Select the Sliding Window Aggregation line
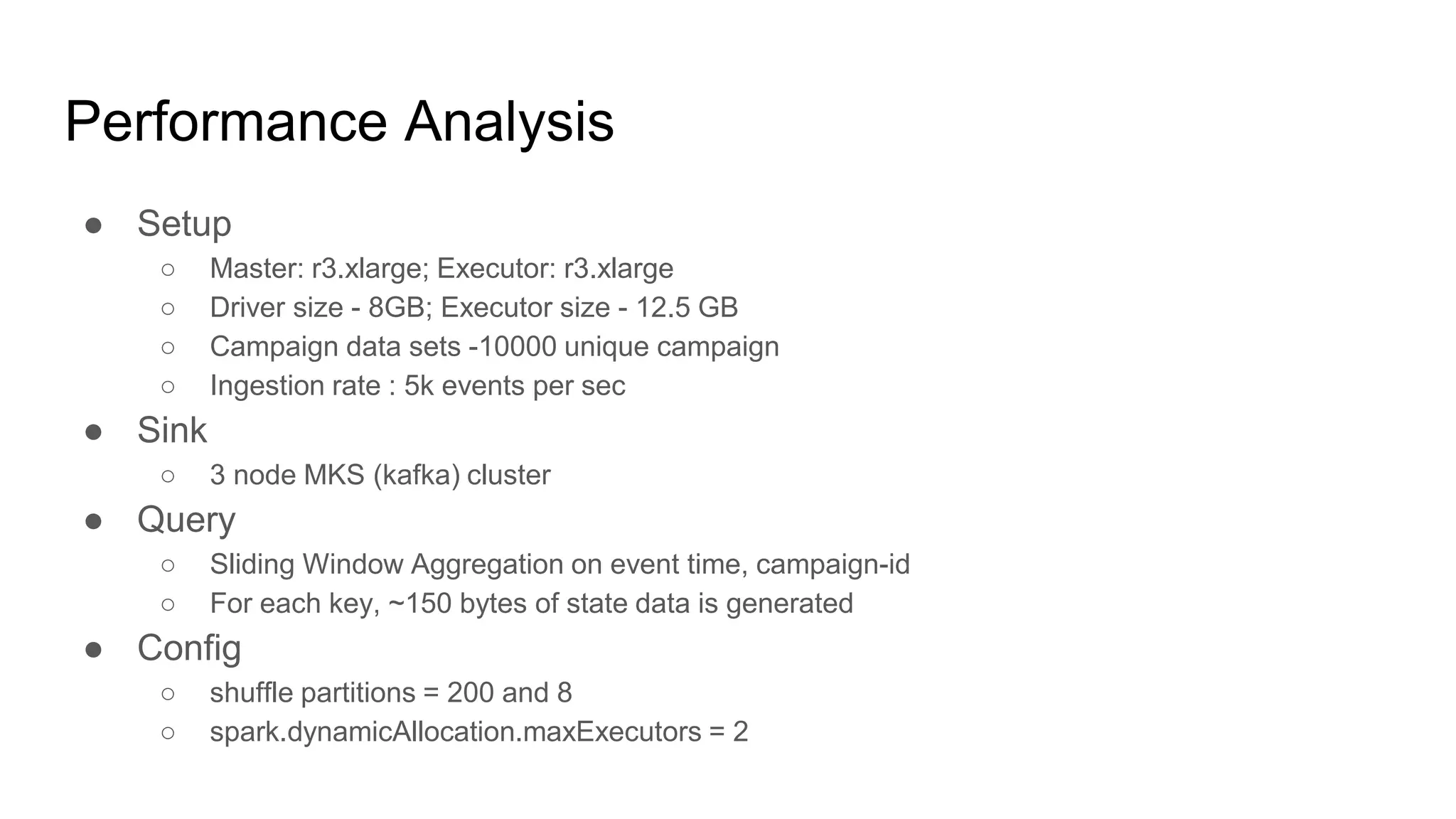This screenshot has height=819, width=1456. point(560,564)
